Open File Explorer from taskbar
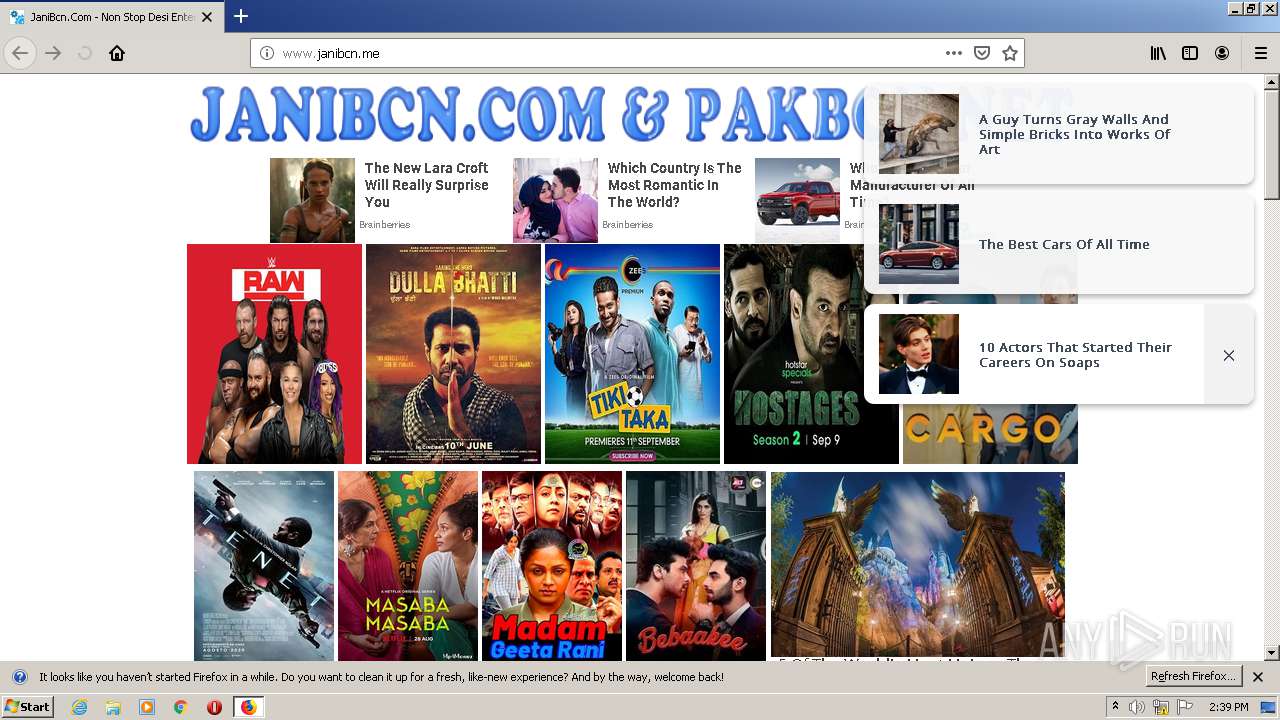Image resolution: width=1280 pixels, height=720 pixels. point(113,707)
